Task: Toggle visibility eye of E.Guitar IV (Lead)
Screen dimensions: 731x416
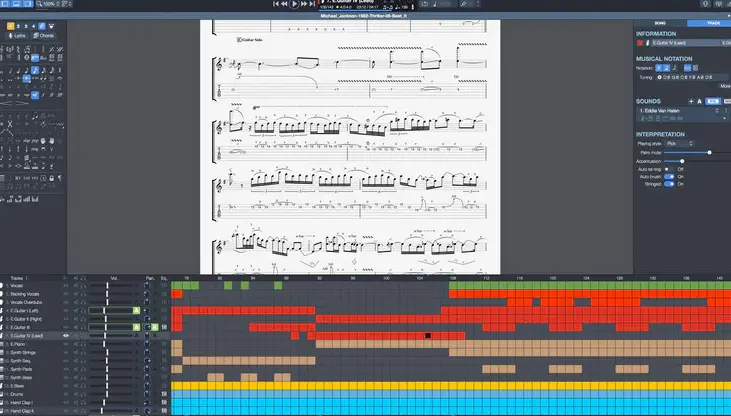Action: [x=66, y=335]
